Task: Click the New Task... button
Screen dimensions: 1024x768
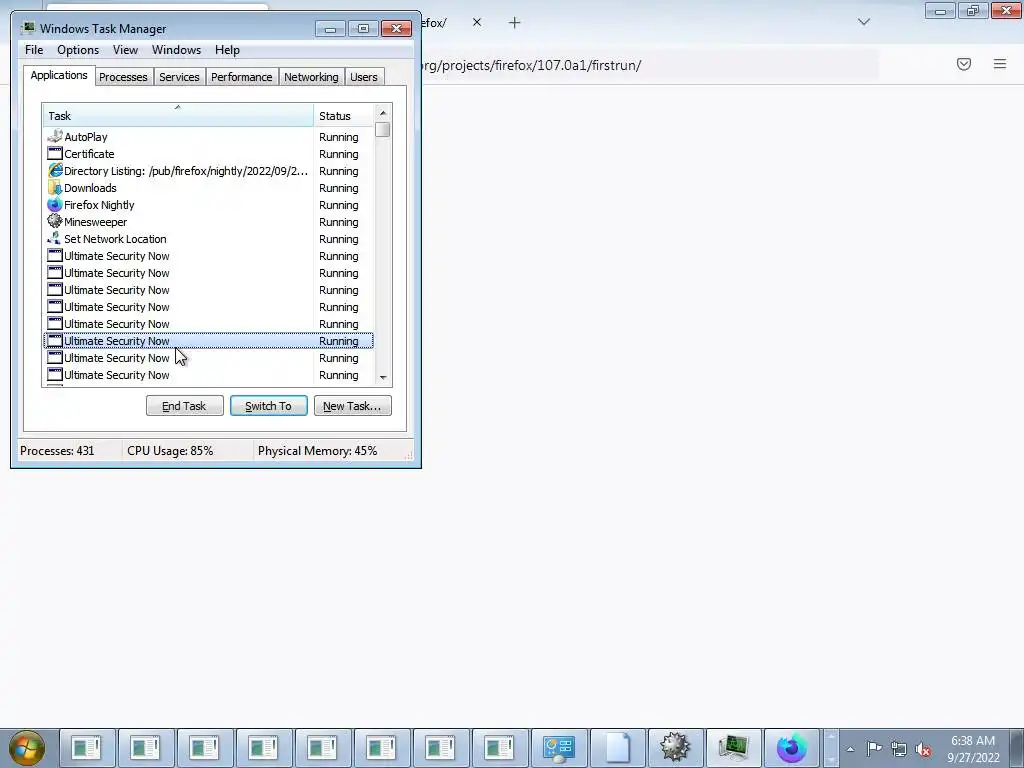Action: point(352,406)
